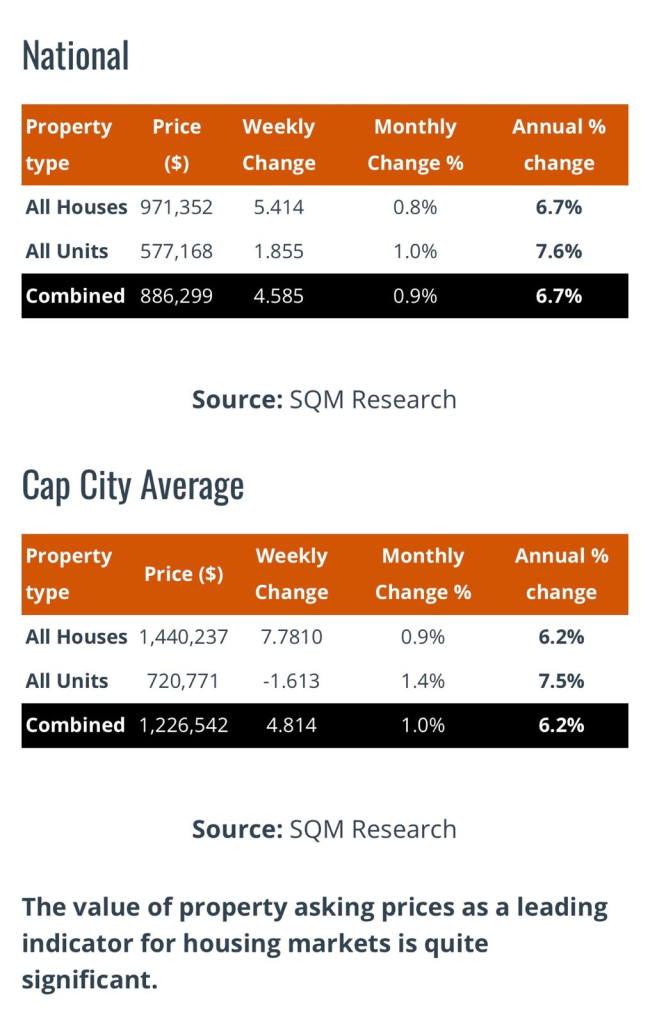Select the National Combined price 886,299
This screenshot has height=1024, width=650.
pyautogui.click(x=176, y=296)
